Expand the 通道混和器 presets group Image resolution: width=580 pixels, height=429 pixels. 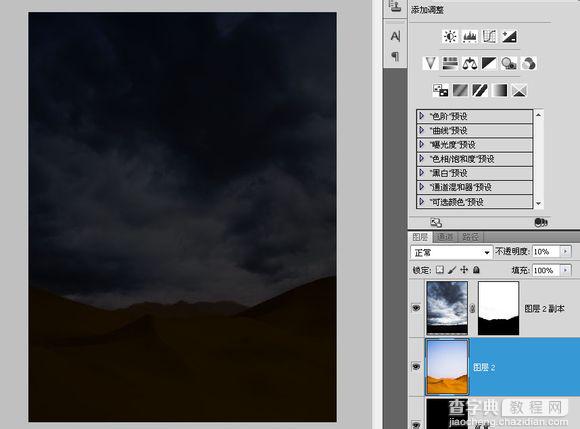pyautogui.click(x=421, y=187)
